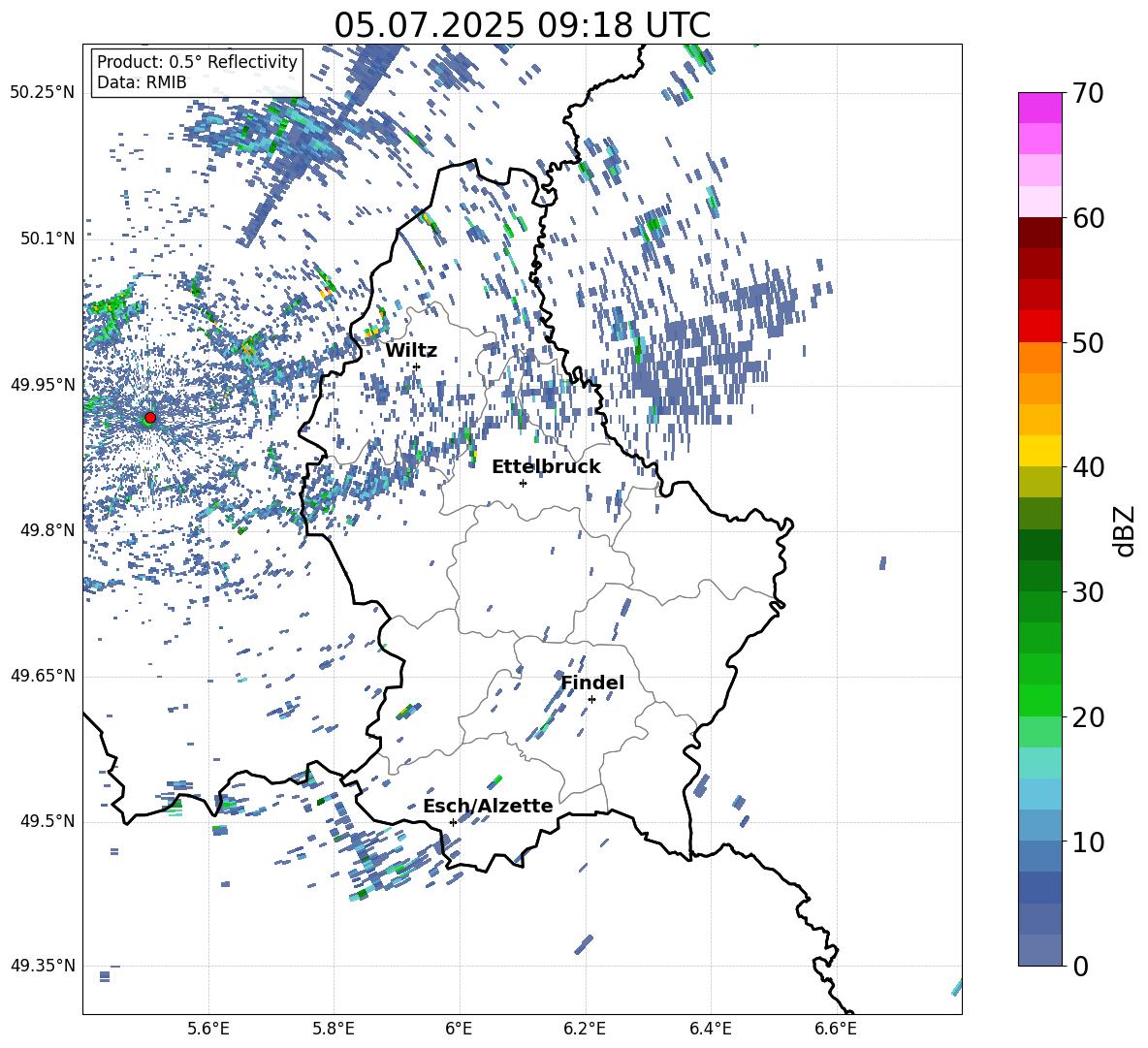This screenshot has height=1048, width=1148.
Task: Click the 49.5°N latitude label
Action: pos(48,821)
